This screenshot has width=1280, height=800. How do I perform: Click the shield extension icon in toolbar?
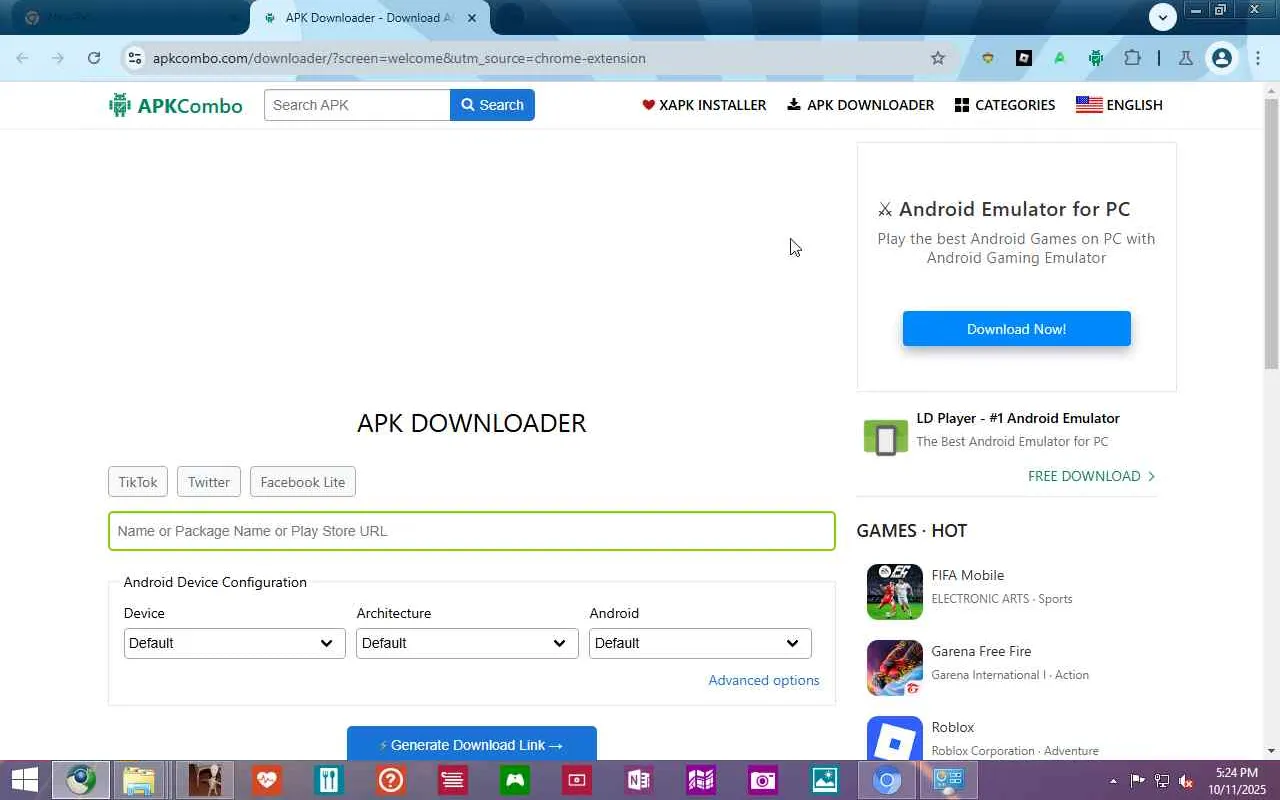988,58
